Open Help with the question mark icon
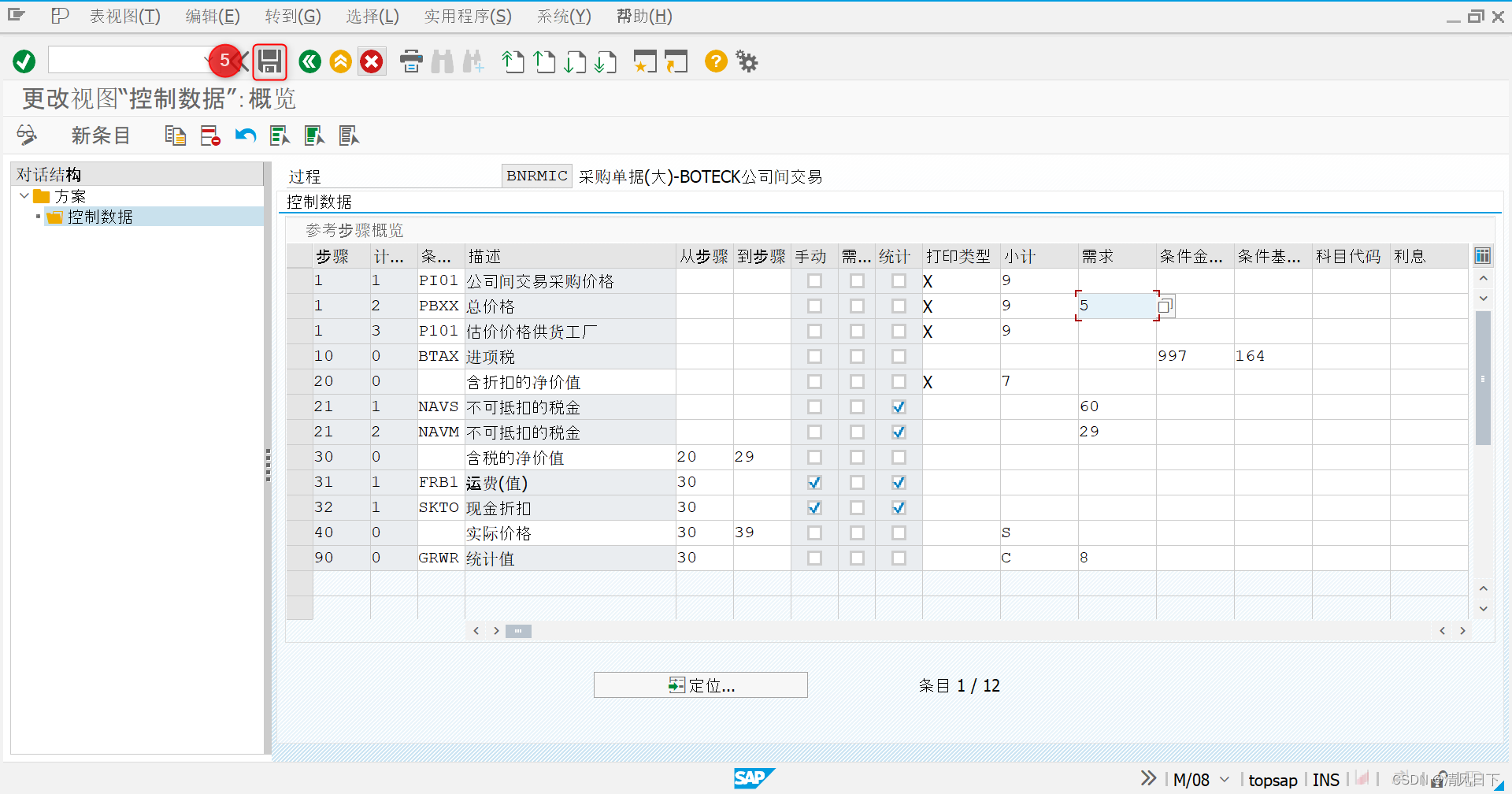The height and width of the screenshot is (794, 1512). click(x=716, y=61)
